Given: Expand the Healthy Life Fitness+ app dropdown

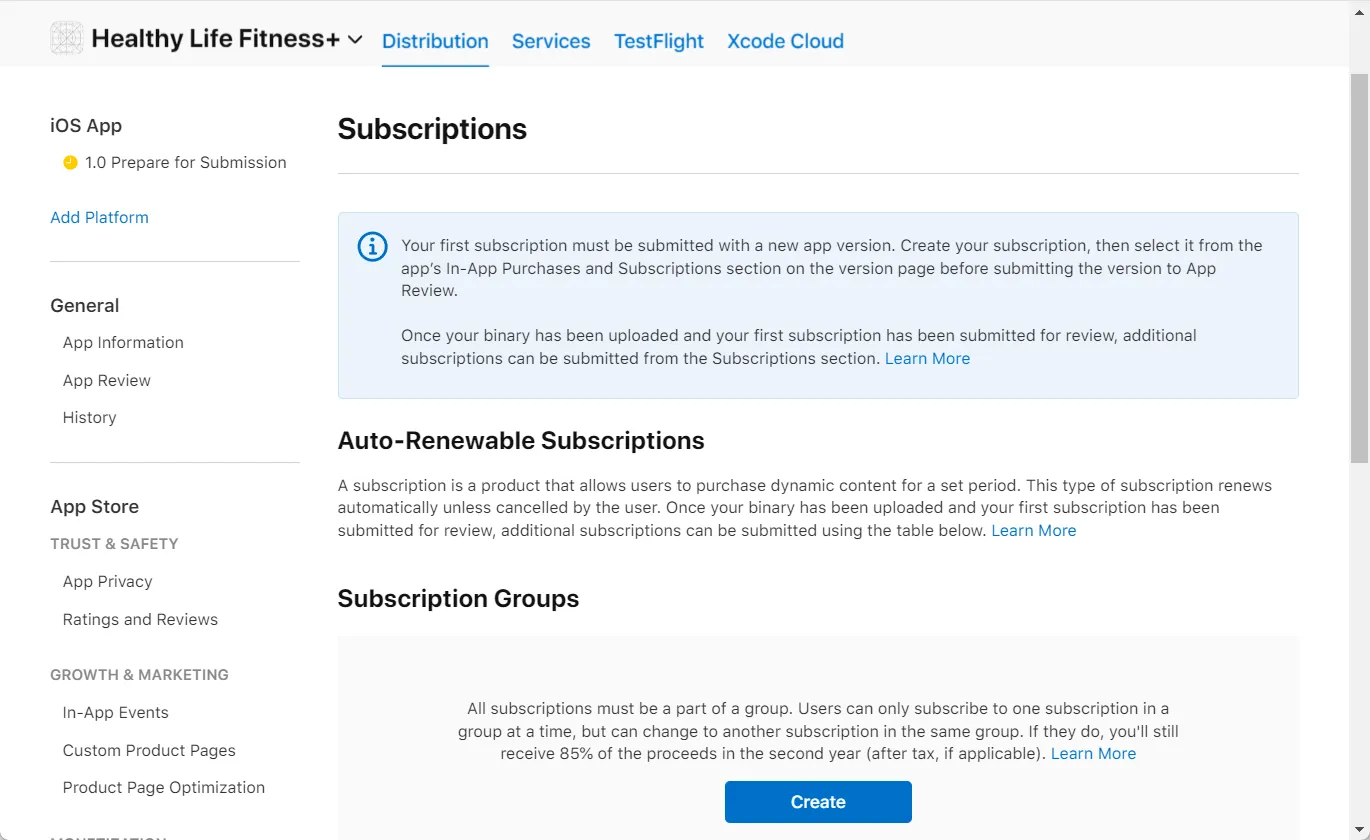Looking at the screenshot, I should point(355,40).
